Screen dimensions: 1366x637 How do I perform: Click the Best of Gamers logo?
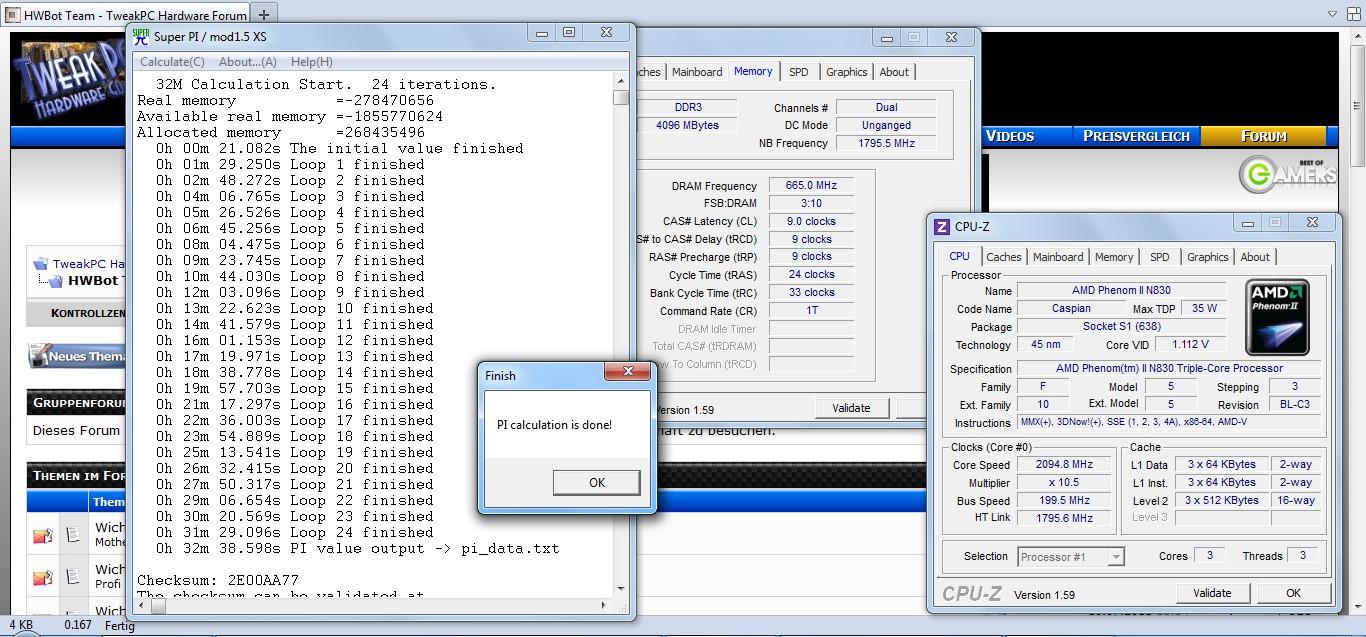(x=1287, y=174)
